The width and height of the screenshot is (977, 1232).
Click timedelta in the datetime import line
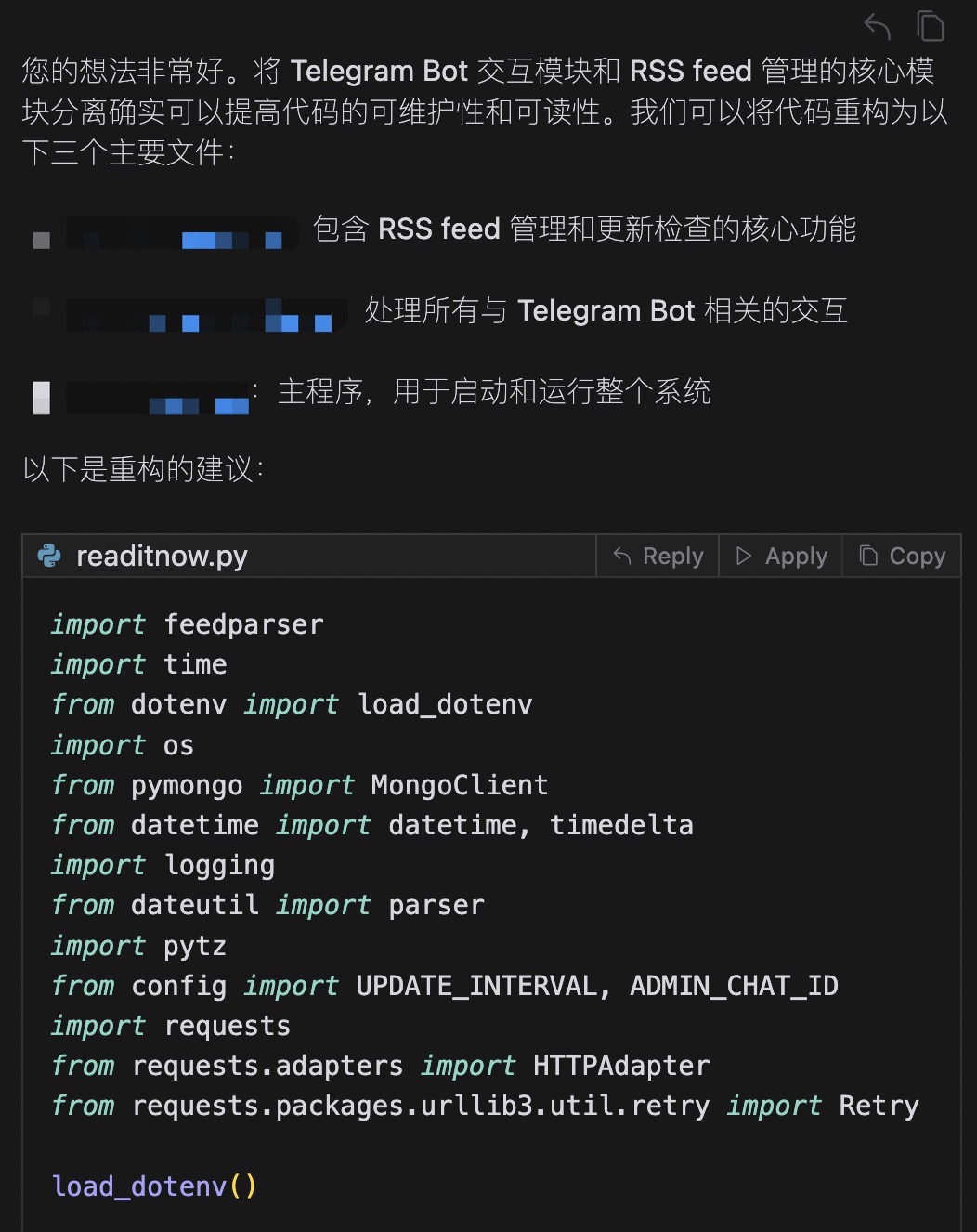621,825
